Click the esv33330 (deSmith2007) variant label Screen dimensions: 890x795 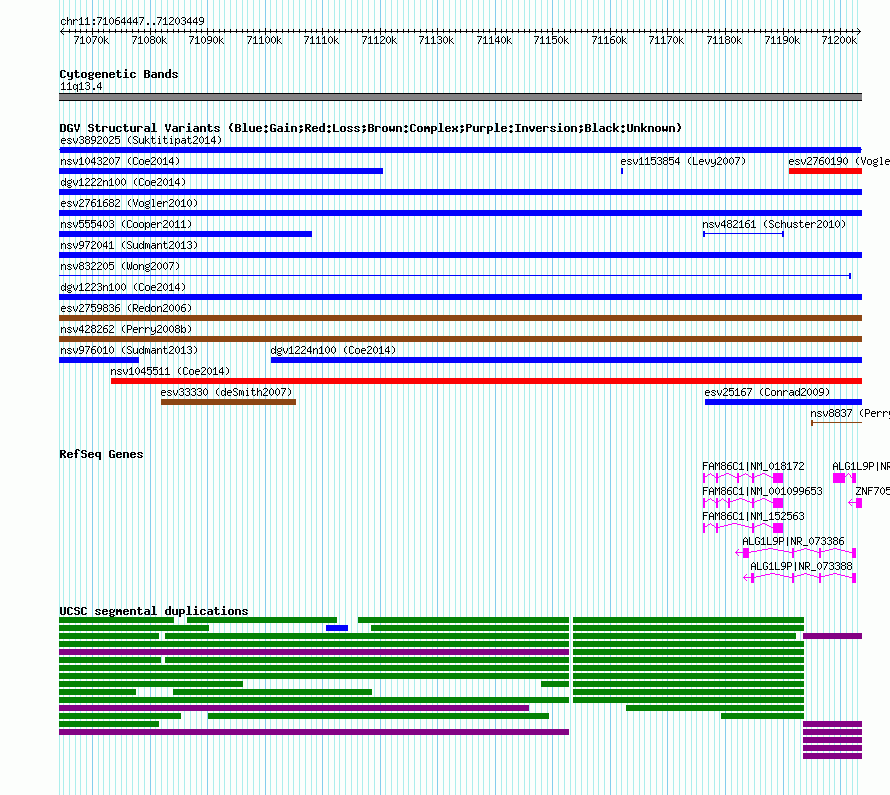pyautogui.click(x=226, y=392)
